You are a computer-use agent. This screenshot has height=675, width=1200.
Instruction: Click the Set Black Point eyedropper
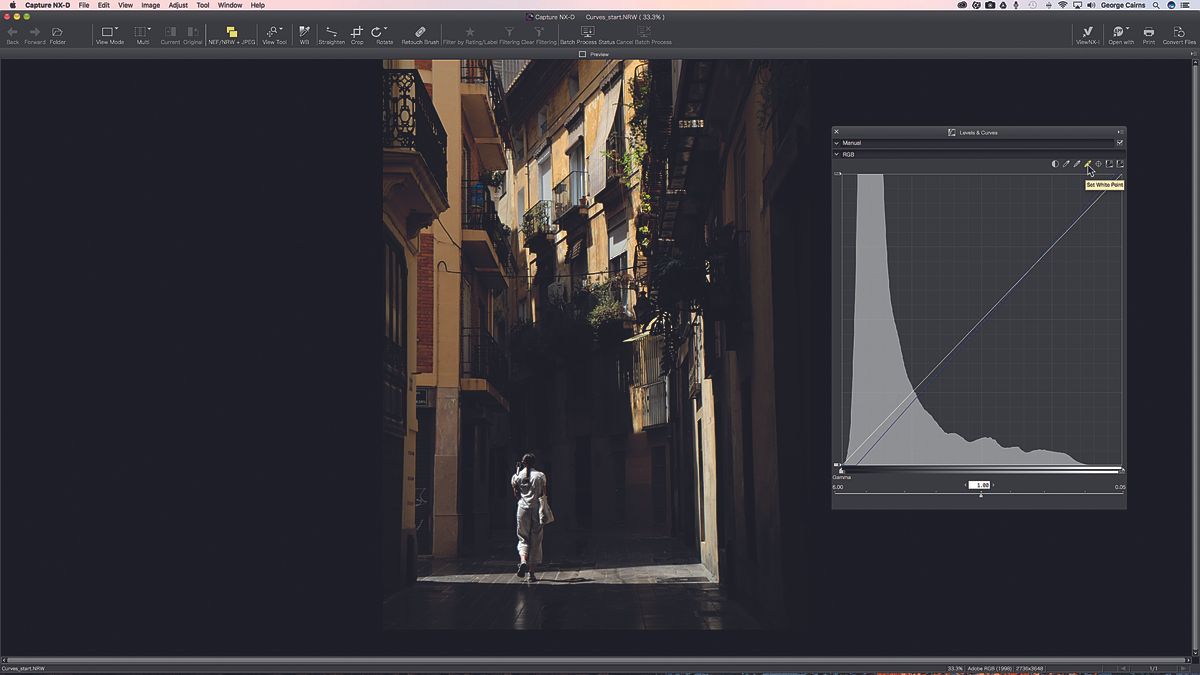(x=1066, y=163)
